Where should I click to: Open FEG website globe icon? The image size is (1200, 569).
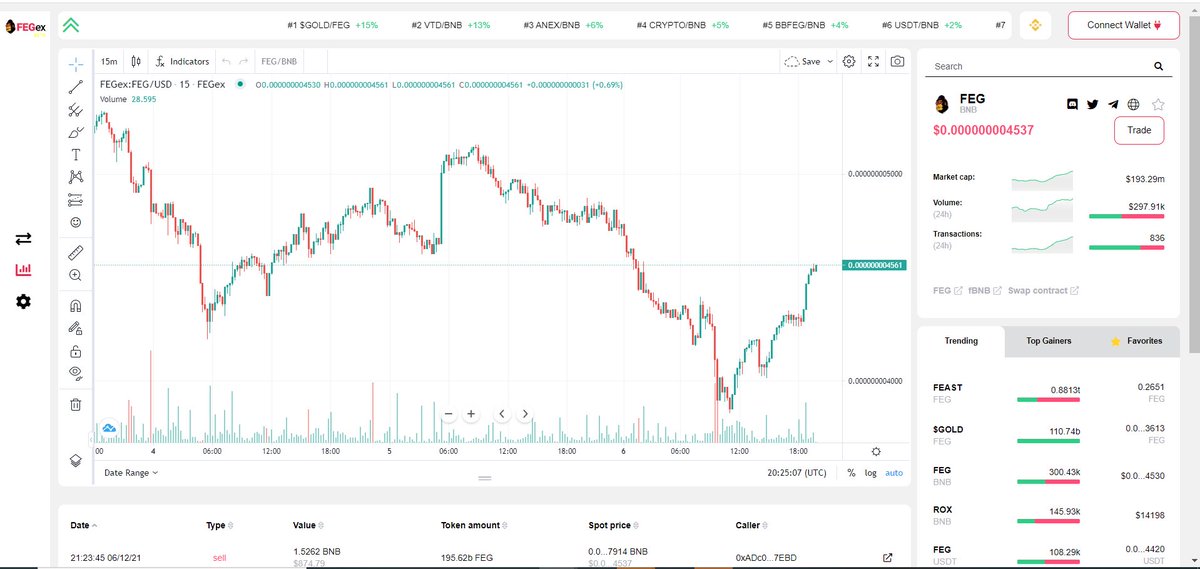[1134, 104]
